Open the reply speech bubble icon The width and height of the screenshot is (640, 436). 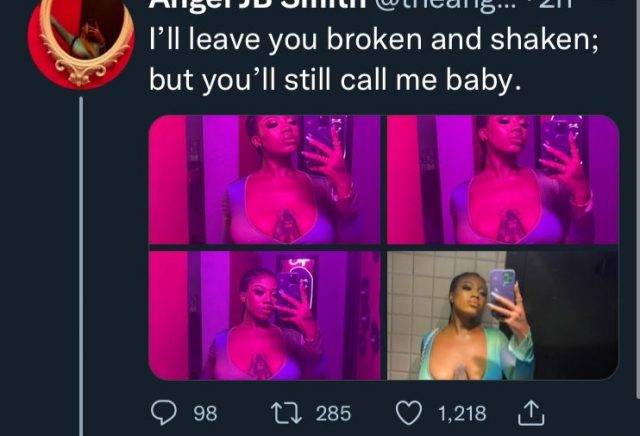(x=164, y=412)
